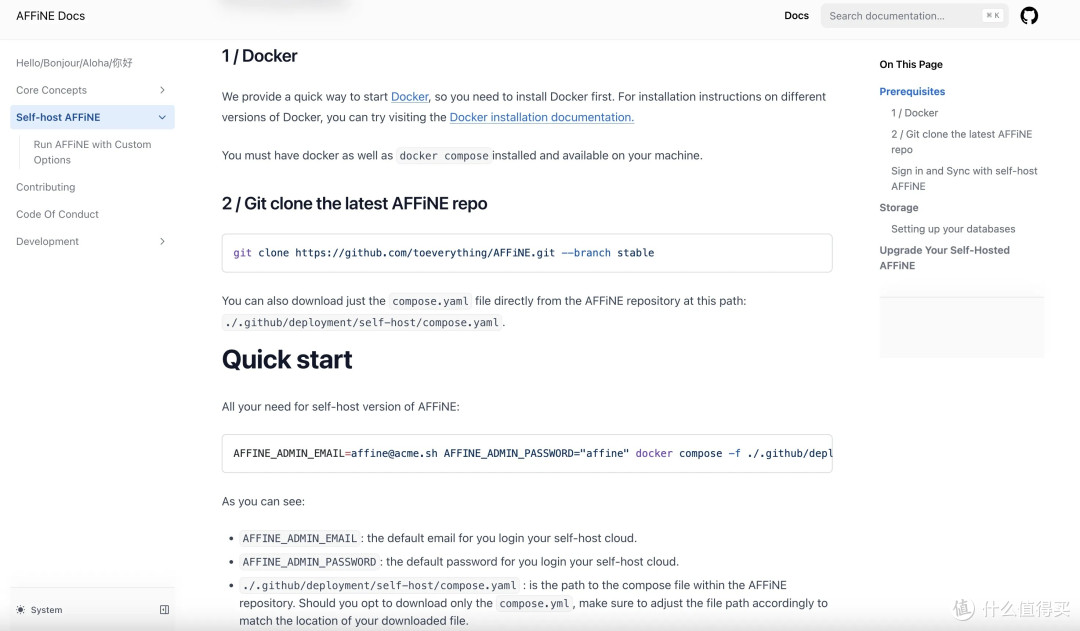Expand the Development section chevron
The width and height of the screenshot is (1080, 631).
[163, 241]
